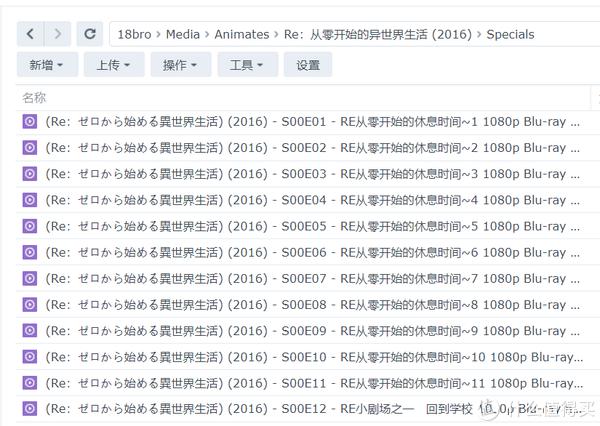Select the Specials breadcrumb item
The image size is (600, 426).
point(510,34)
